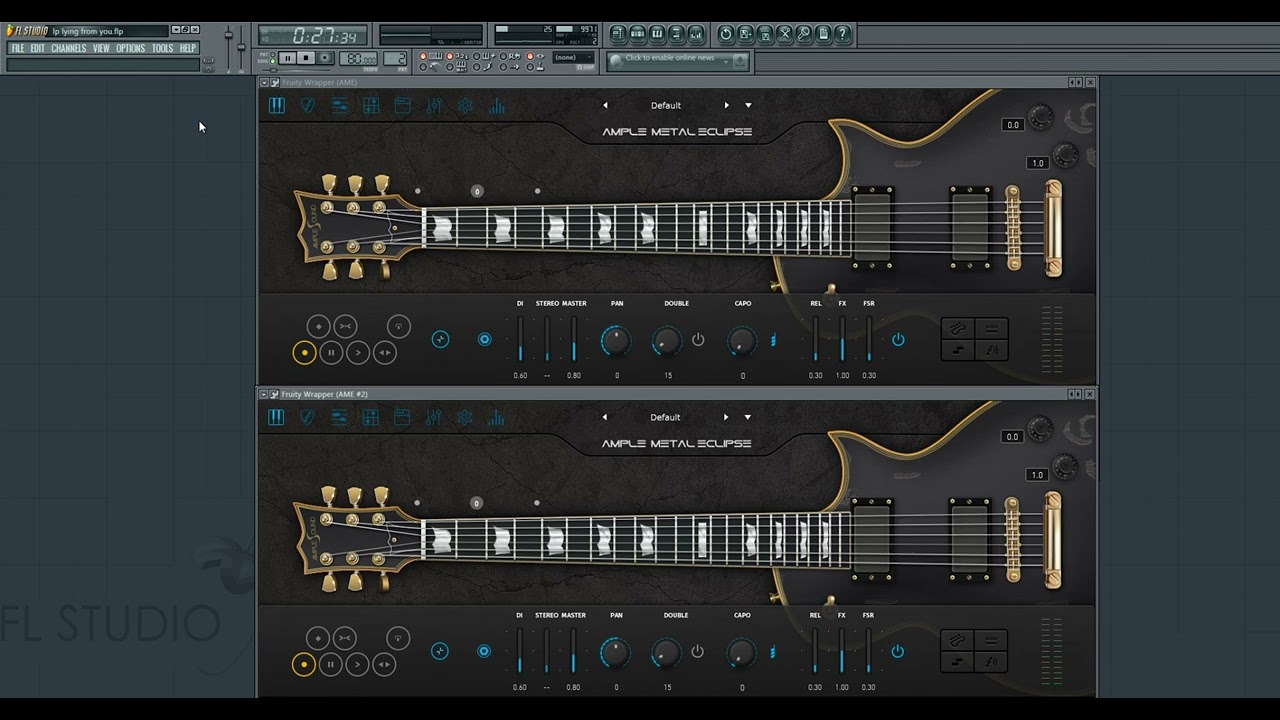Open the settings gear icon in AME #2

(x=465, y=418)
